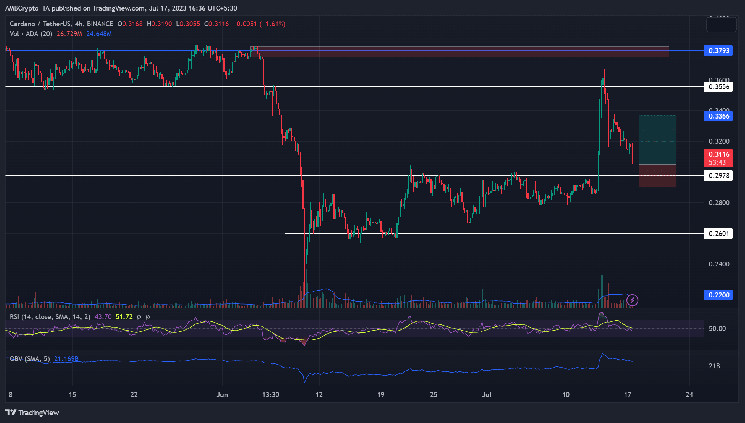Click the 17 date on time axis

coord(628,394)
